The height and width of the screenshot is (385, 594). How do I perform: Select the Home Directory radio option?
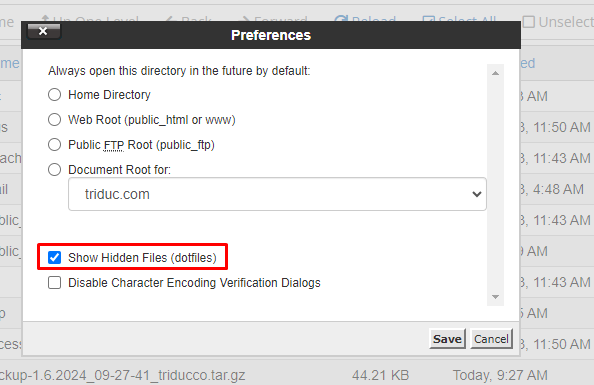55,95
